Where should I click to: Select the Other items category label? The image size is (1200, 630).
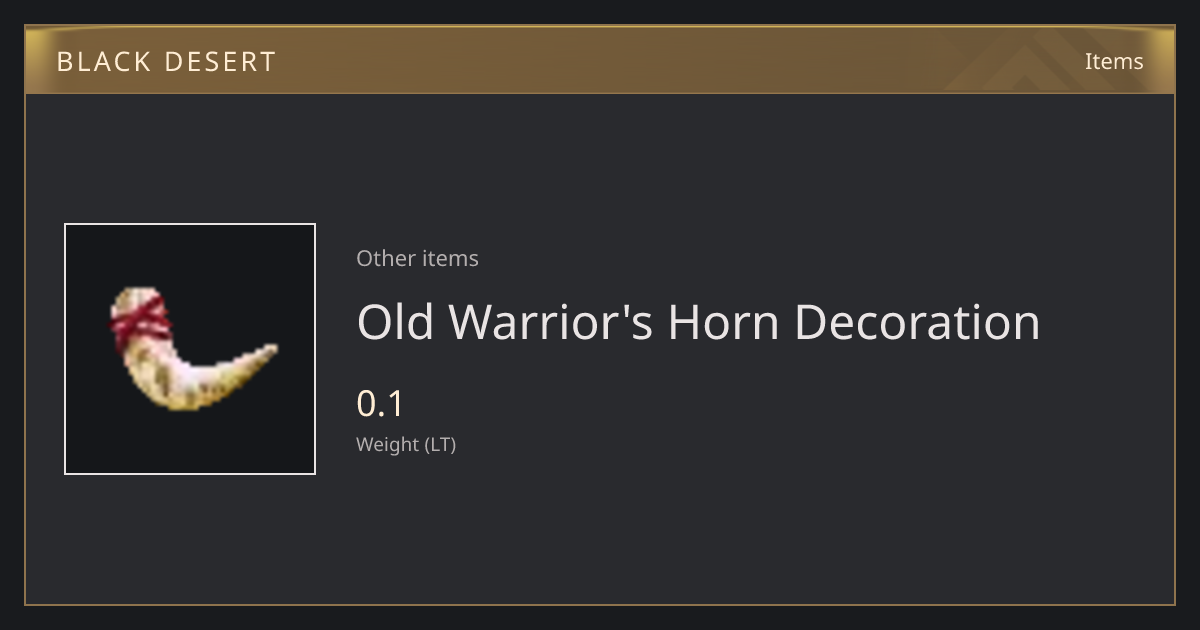(417, 258)
